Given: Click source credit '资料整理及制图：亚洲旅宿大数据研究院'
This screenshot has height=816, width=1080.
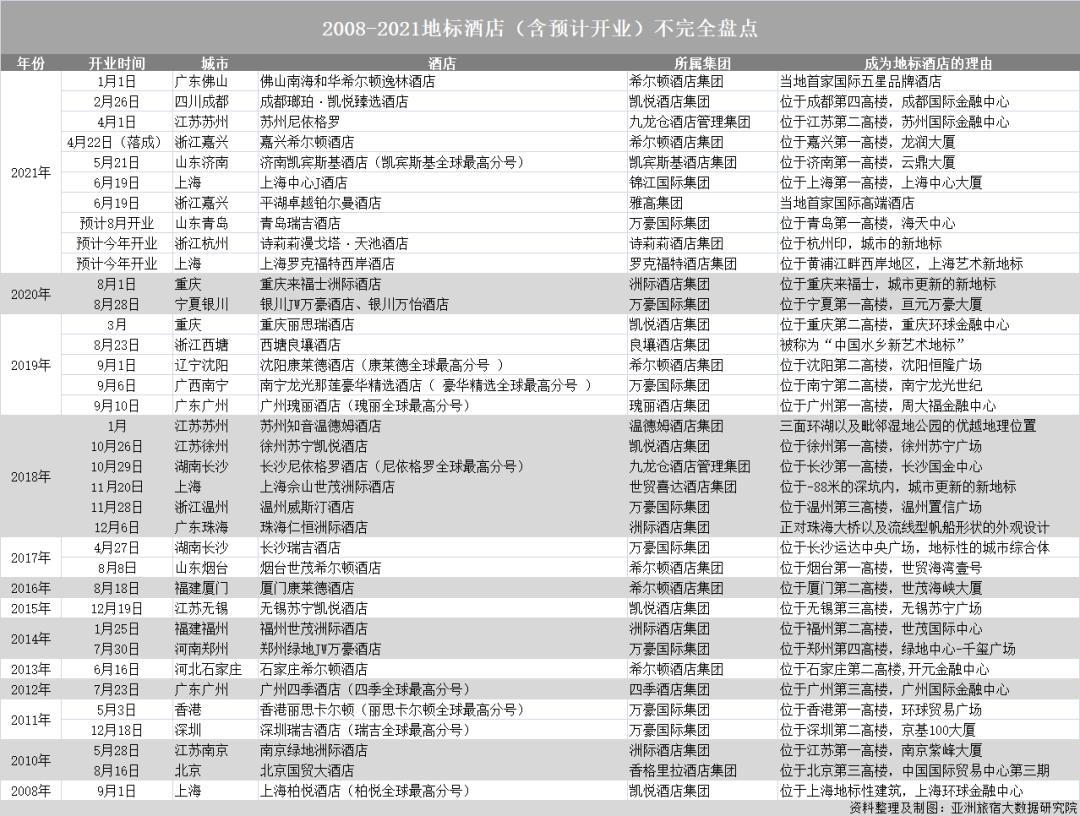Looking at the screenshot, I should (962, 808).
